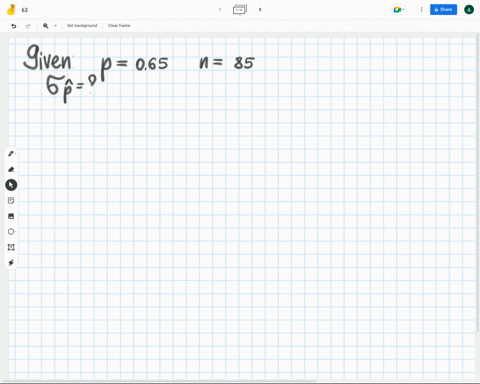The image size is (480, 384).
Task: Expand the zoom level dropdown arrow
Action: (56, 26)
